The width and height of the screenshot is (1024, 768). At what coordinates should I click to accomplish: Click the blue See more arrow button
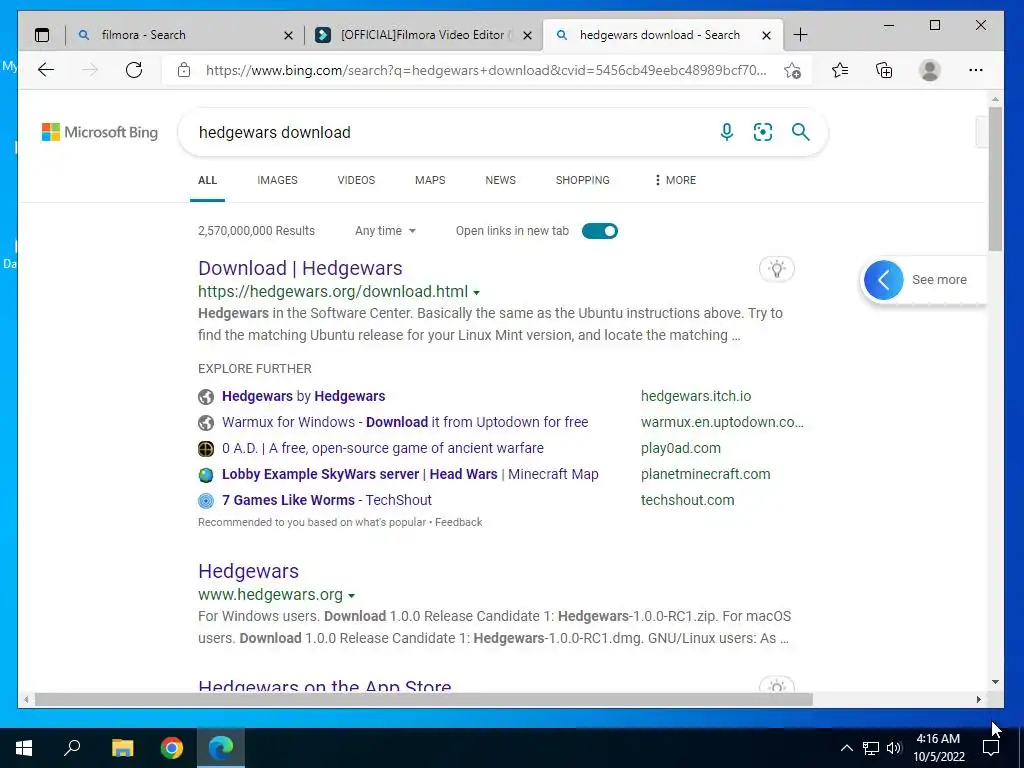[x=884, y=280]
